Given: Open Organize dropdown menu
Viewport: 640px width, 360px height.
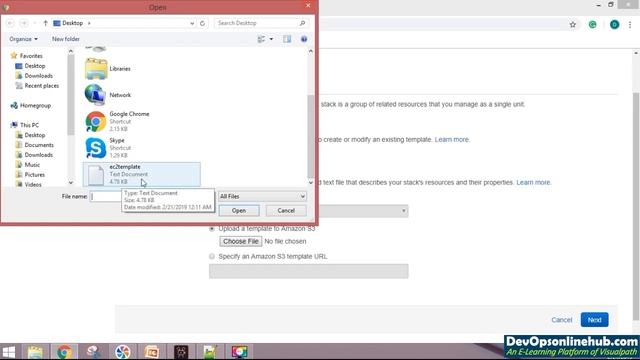Looking at the screenshot, I should (23, 39).
